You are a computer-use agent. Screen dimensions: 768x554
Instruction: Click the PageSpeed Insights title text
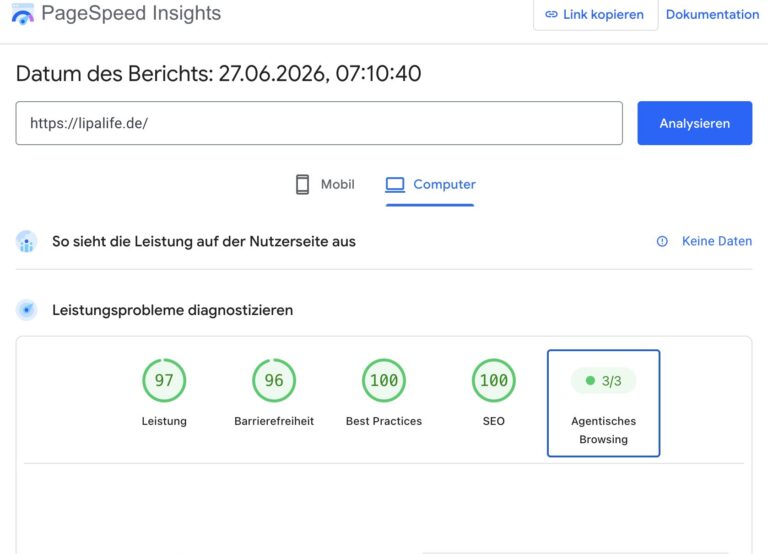pyautogui.click(x=131, y=13)
